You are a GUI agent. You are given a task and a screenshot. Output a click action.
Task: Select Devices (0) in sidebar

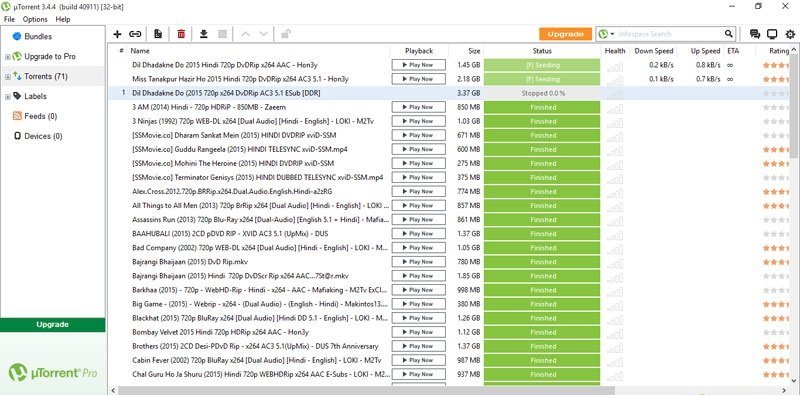pyautogui.click(x=43, y=136)
